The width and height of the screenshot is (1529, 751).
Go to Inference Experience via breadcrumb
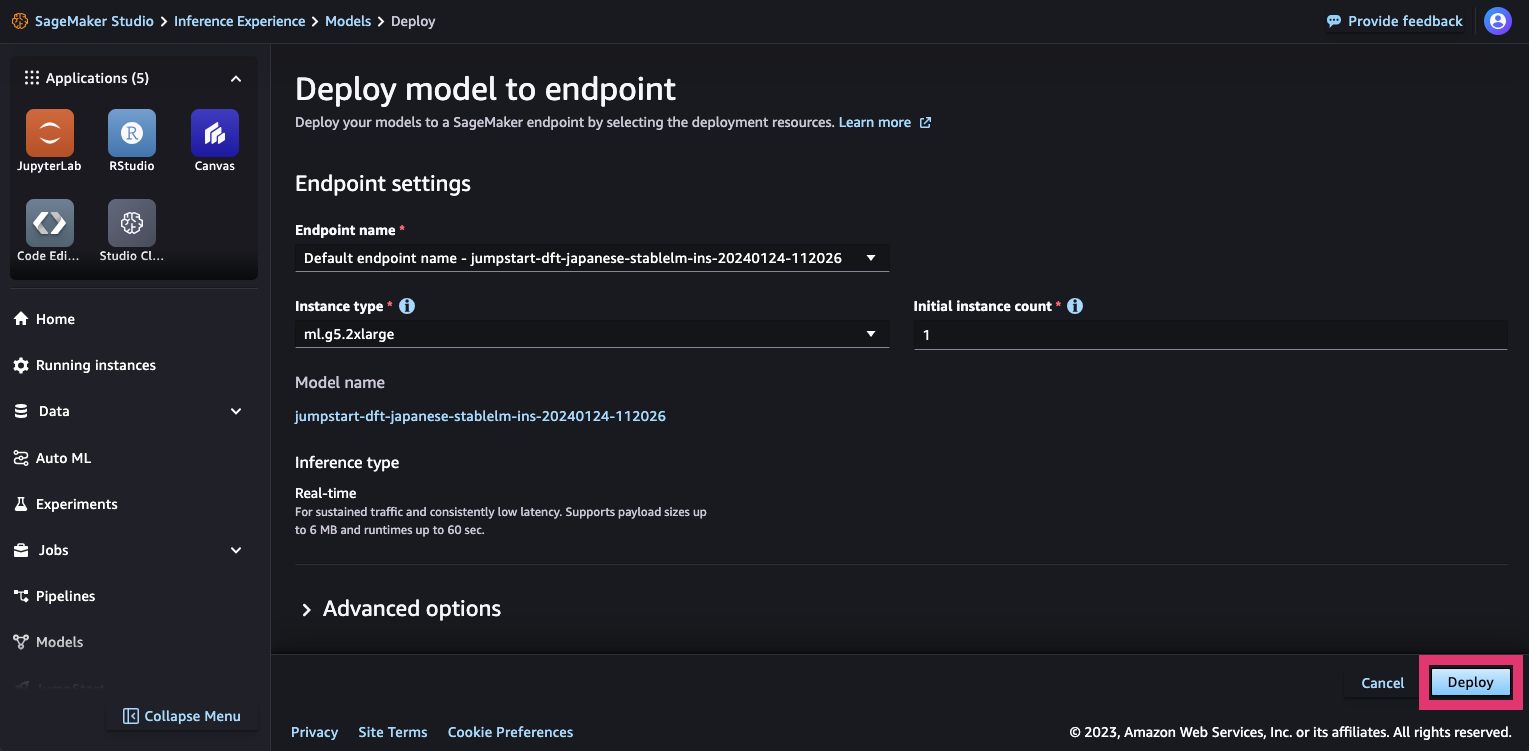239,20
